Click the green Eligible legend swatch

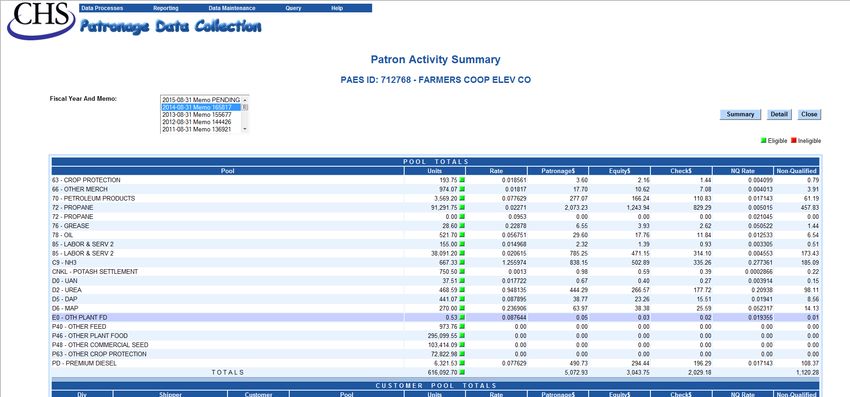764,141
